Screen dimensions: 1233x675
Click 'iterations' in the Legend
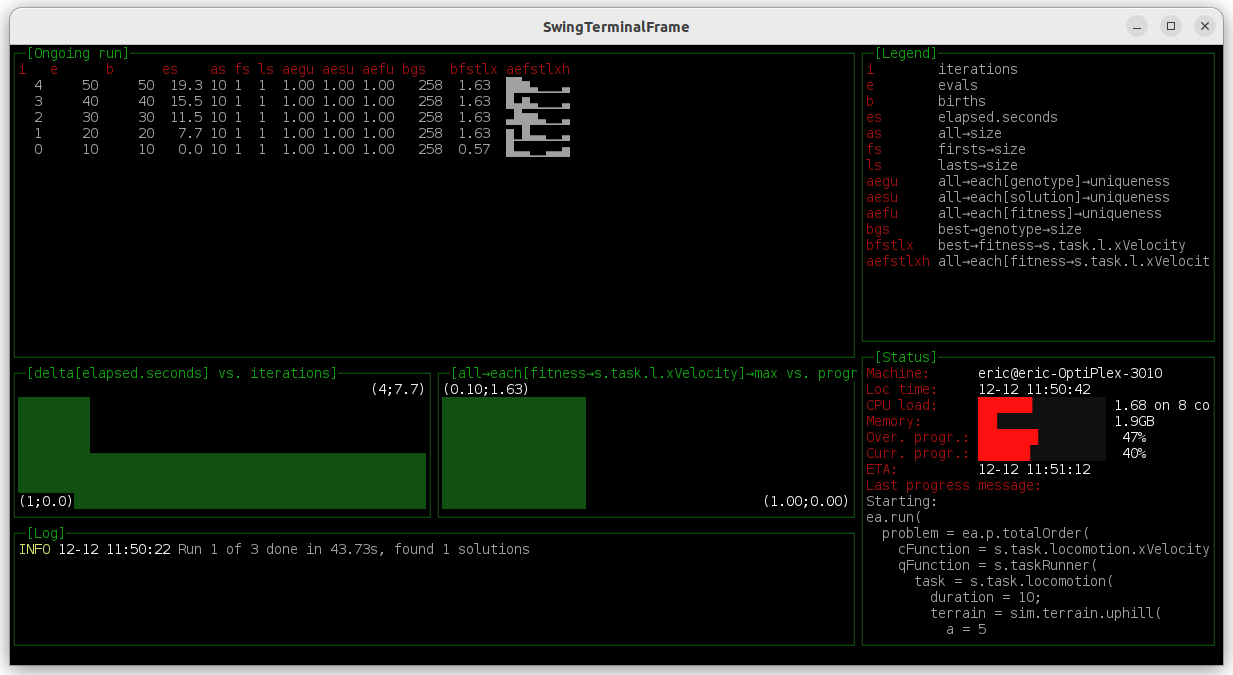point(978,69)
